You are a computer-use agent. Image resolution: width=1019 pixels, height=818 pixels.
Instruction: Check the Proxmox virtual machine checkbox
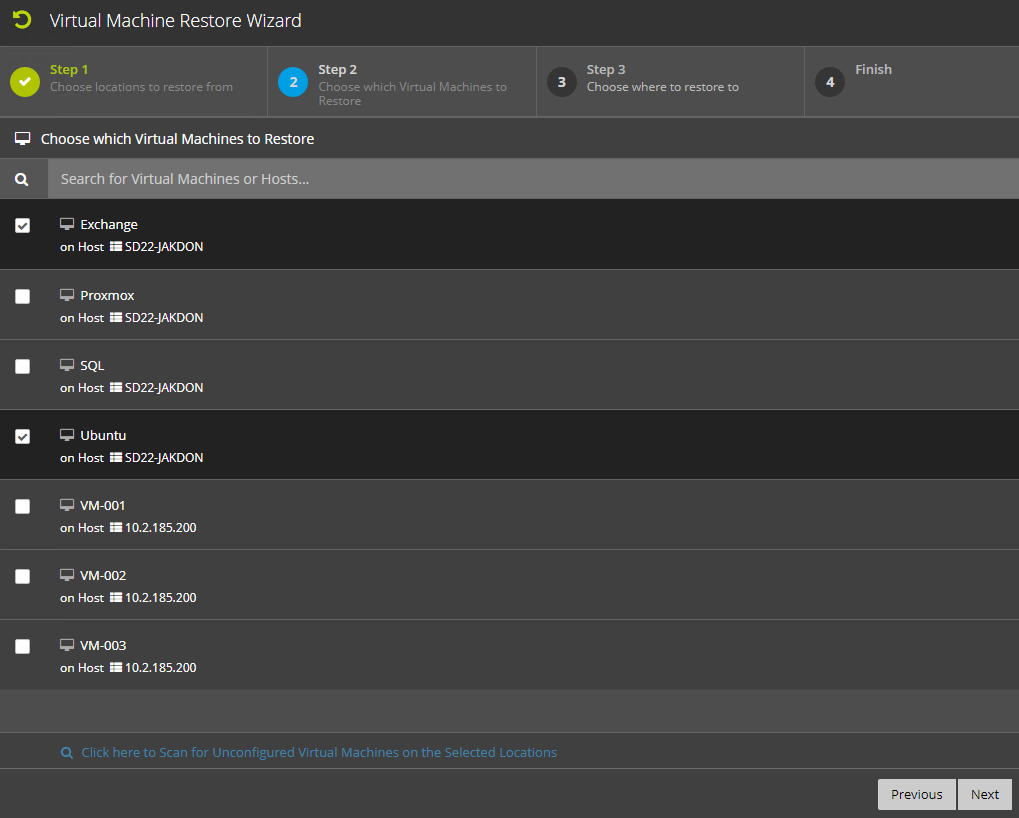click(22, 296)
